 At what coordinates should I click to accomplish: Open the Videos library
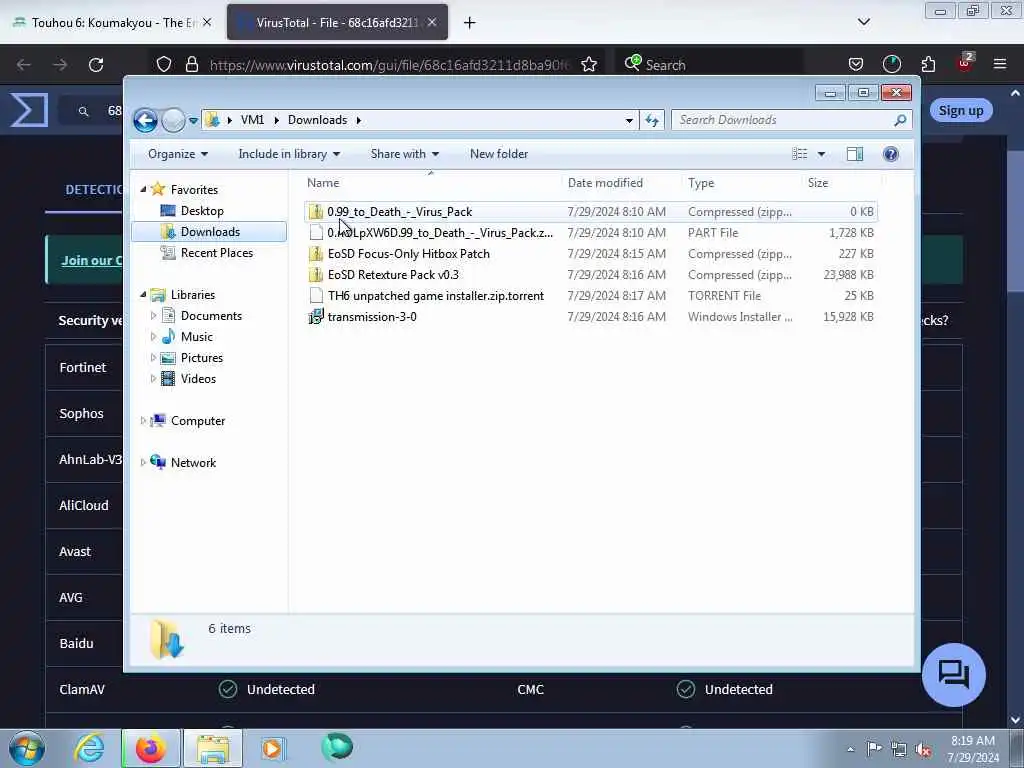(x=198, y=379)
